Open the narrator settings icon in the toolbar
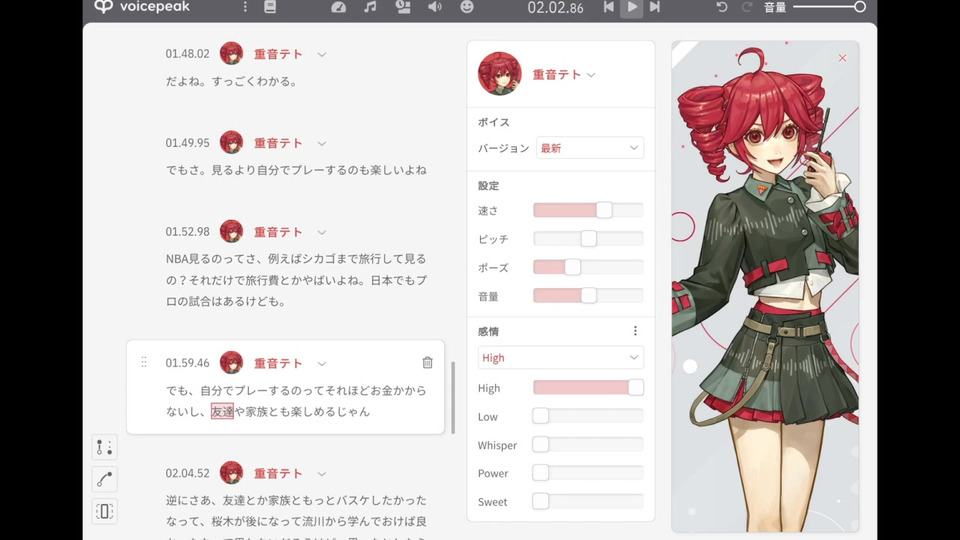The image size is (960, 540). 403,7
